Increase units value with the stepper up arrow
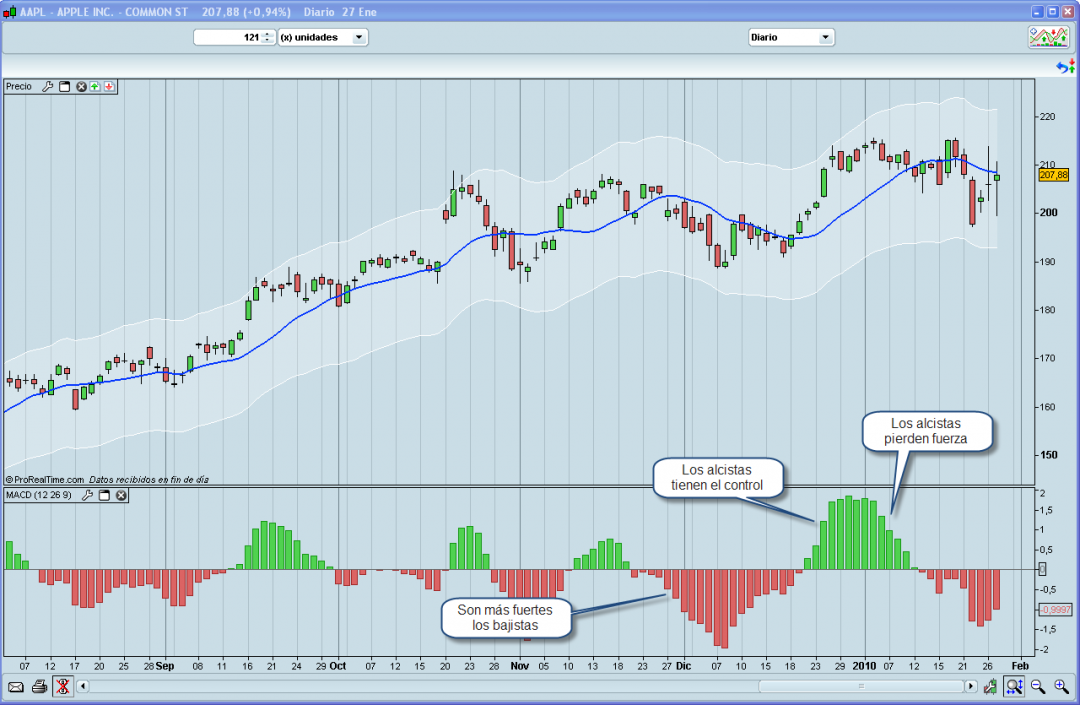Viewport: 1080px width, 705px height. pyautogui.click(x=265, y=34)
